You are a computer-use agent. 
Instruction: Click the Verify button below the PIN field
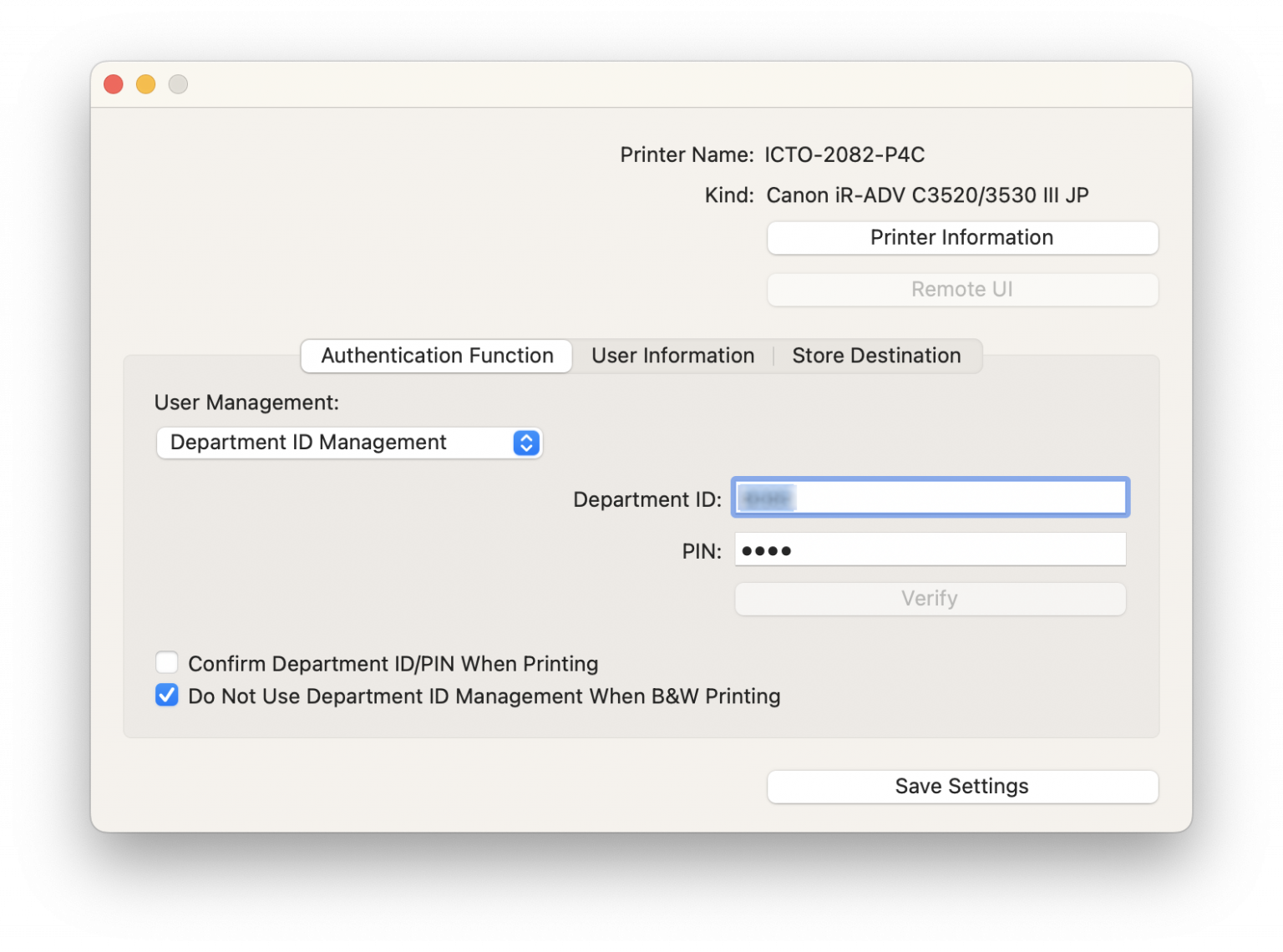pyautogui.click(x=929, y=598)
